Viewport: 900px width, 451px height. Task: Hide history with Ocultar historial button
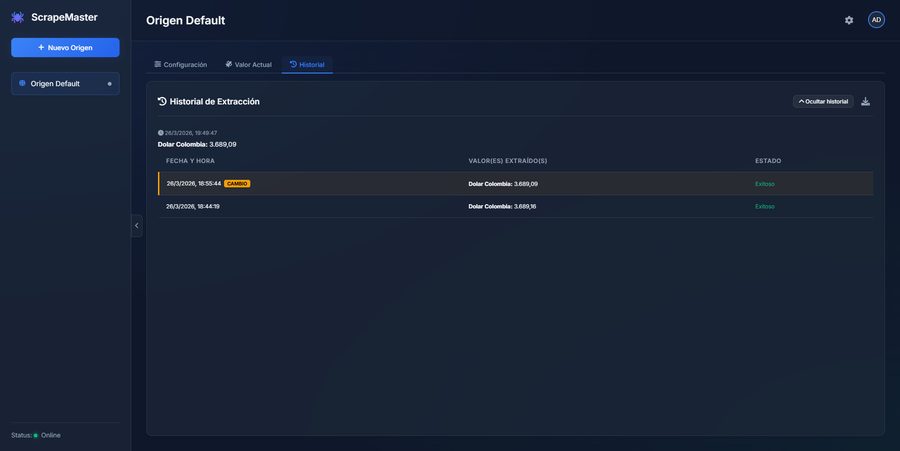[823, 102]
